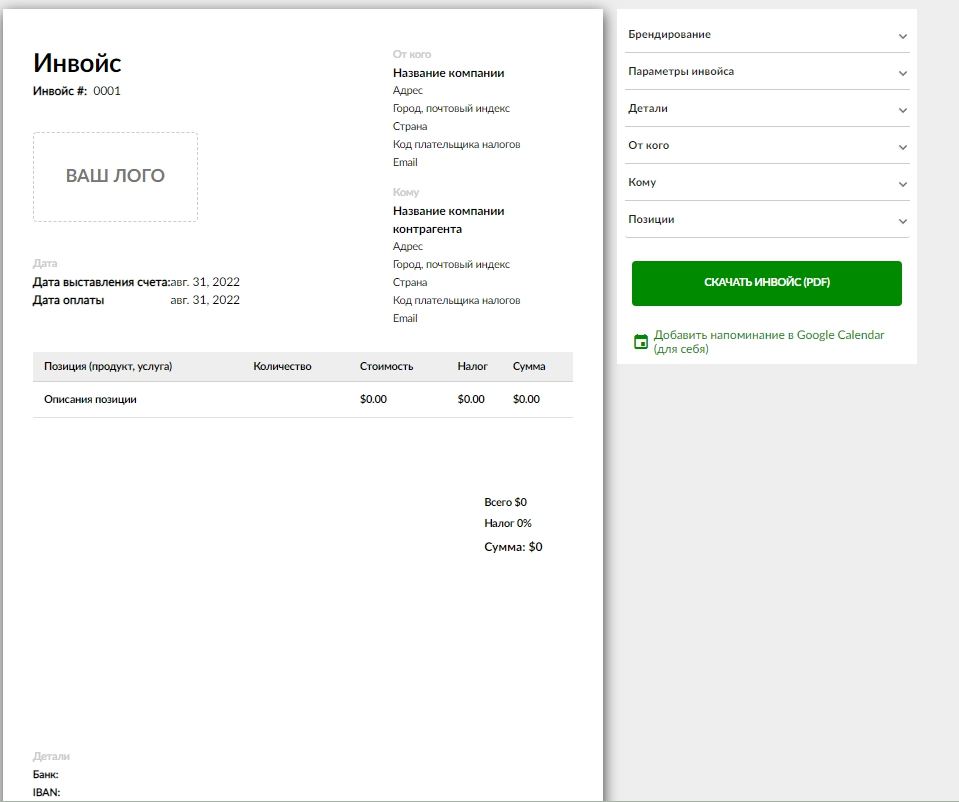Click the Название компании контрагента field

pyautogui.click(x=448, y=220)
